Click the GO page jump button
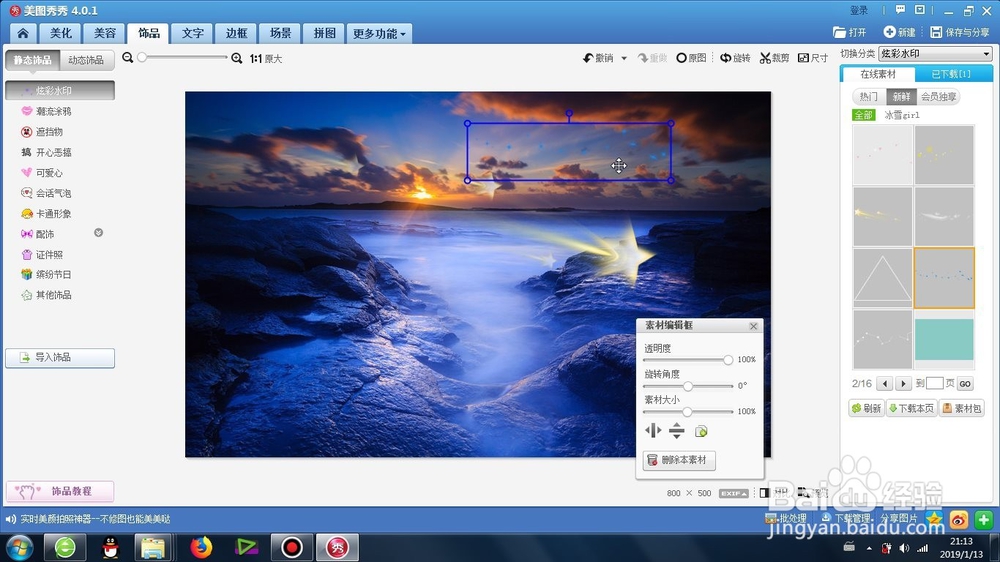 [965, 383]
